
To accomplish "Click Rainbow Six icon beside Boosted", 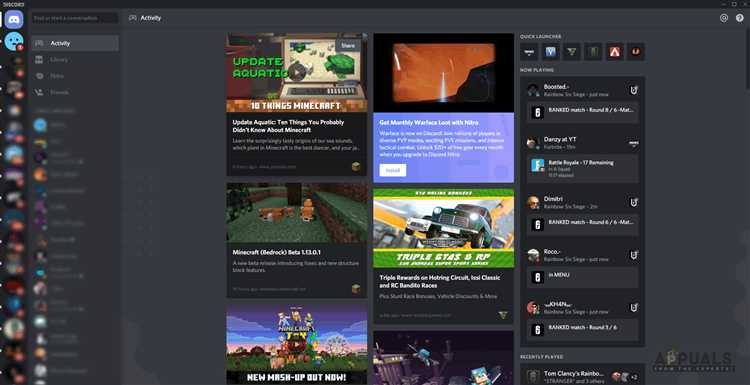I will pyautogui.click(x=634, y=90).
